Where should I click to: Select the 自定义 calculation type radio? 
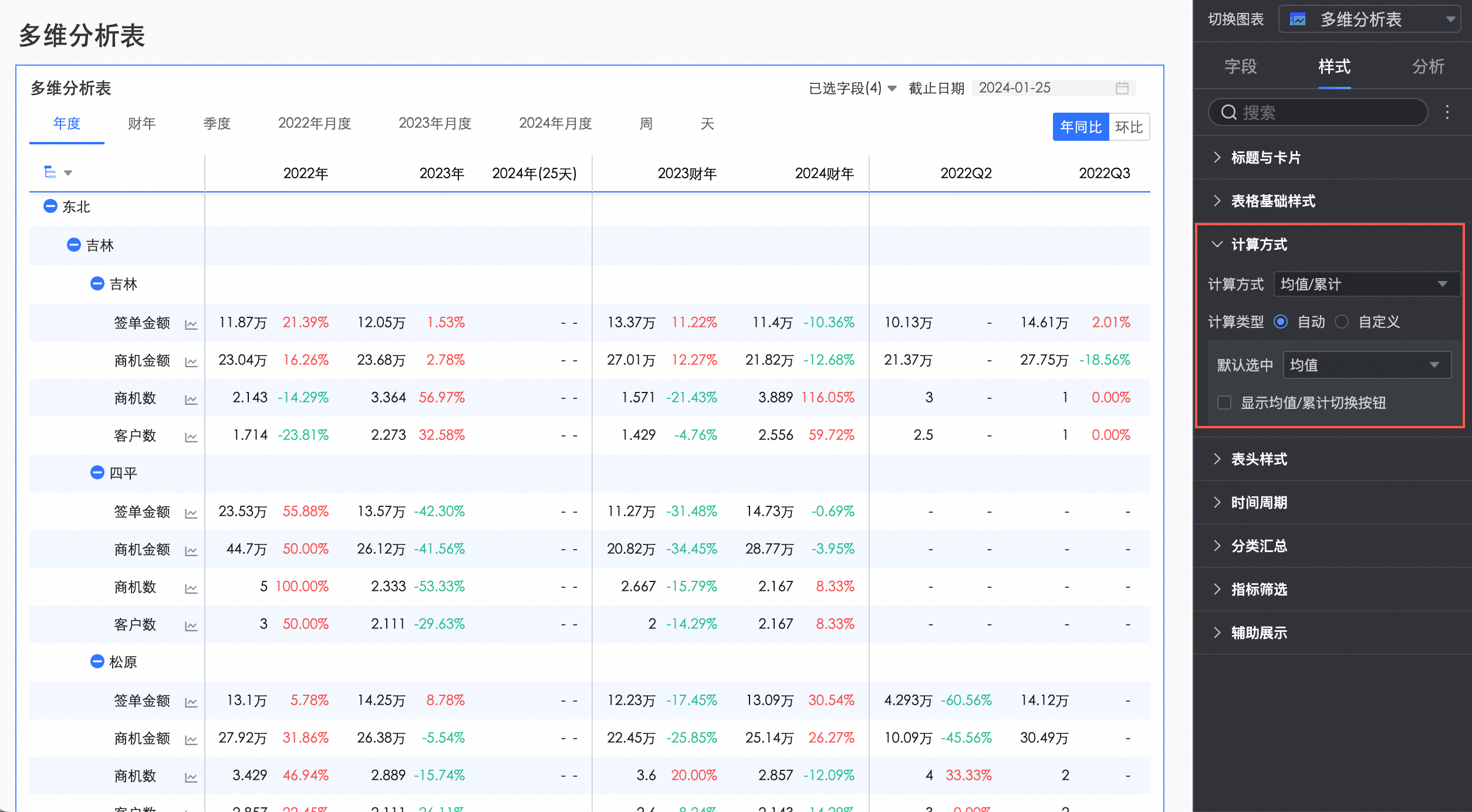coord(1342,322)
